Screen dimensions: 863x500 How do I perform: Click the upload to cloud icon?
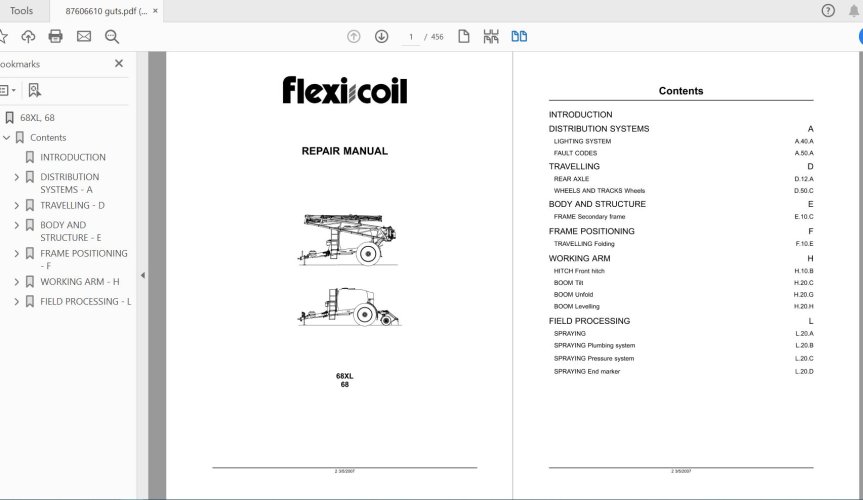28,36
